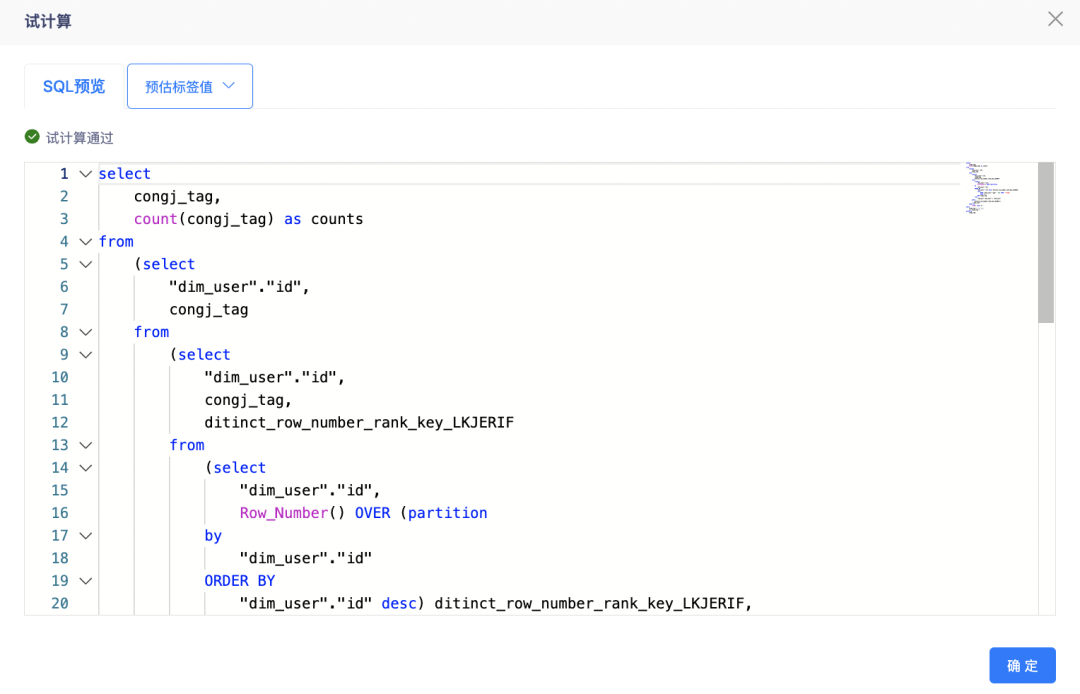
Task: Collapse the 'from' block at line 4
Action: (85, 242)
